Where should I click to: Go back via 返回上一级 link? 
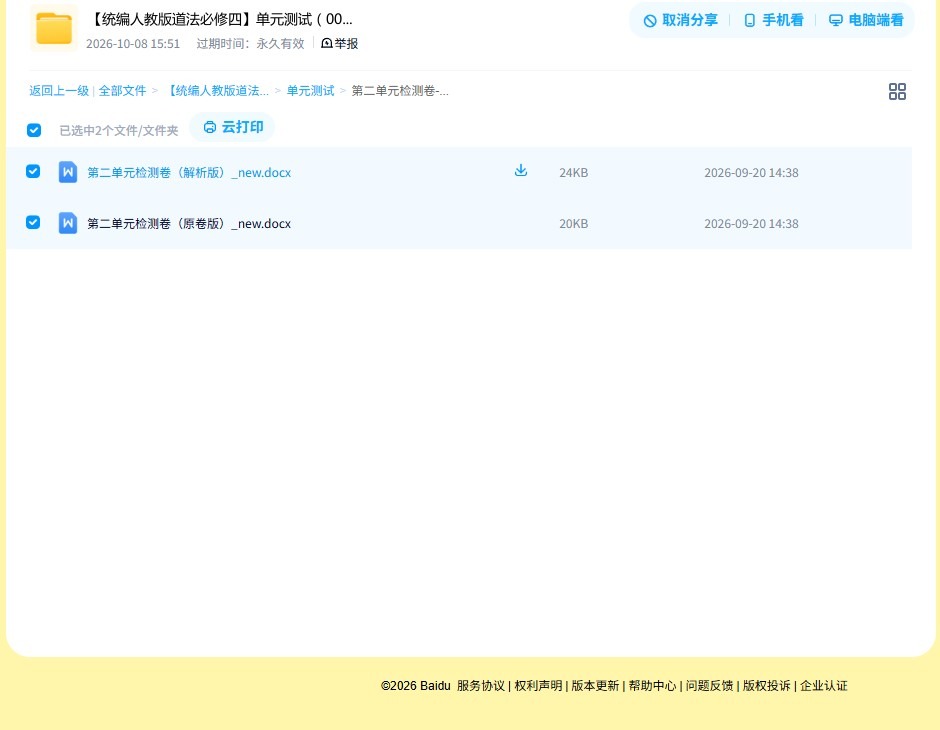point(59,91)
